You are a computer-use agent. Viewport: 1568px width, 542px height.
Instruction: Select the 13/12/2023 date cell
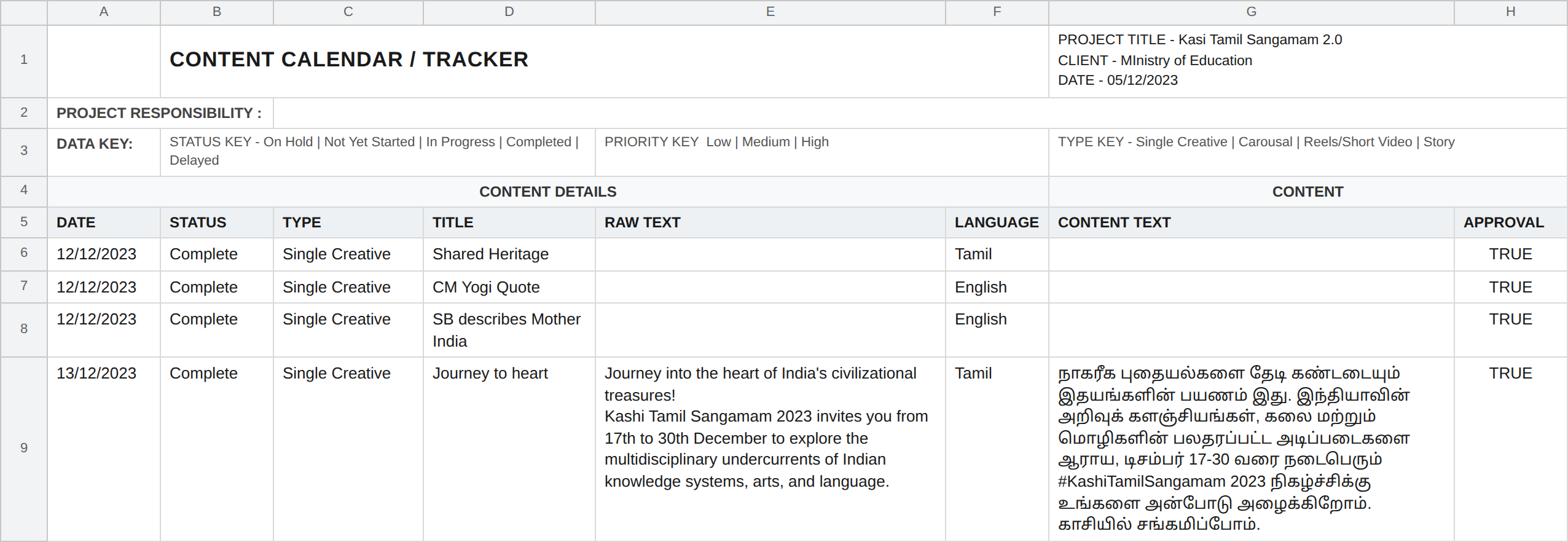[104, 449]
